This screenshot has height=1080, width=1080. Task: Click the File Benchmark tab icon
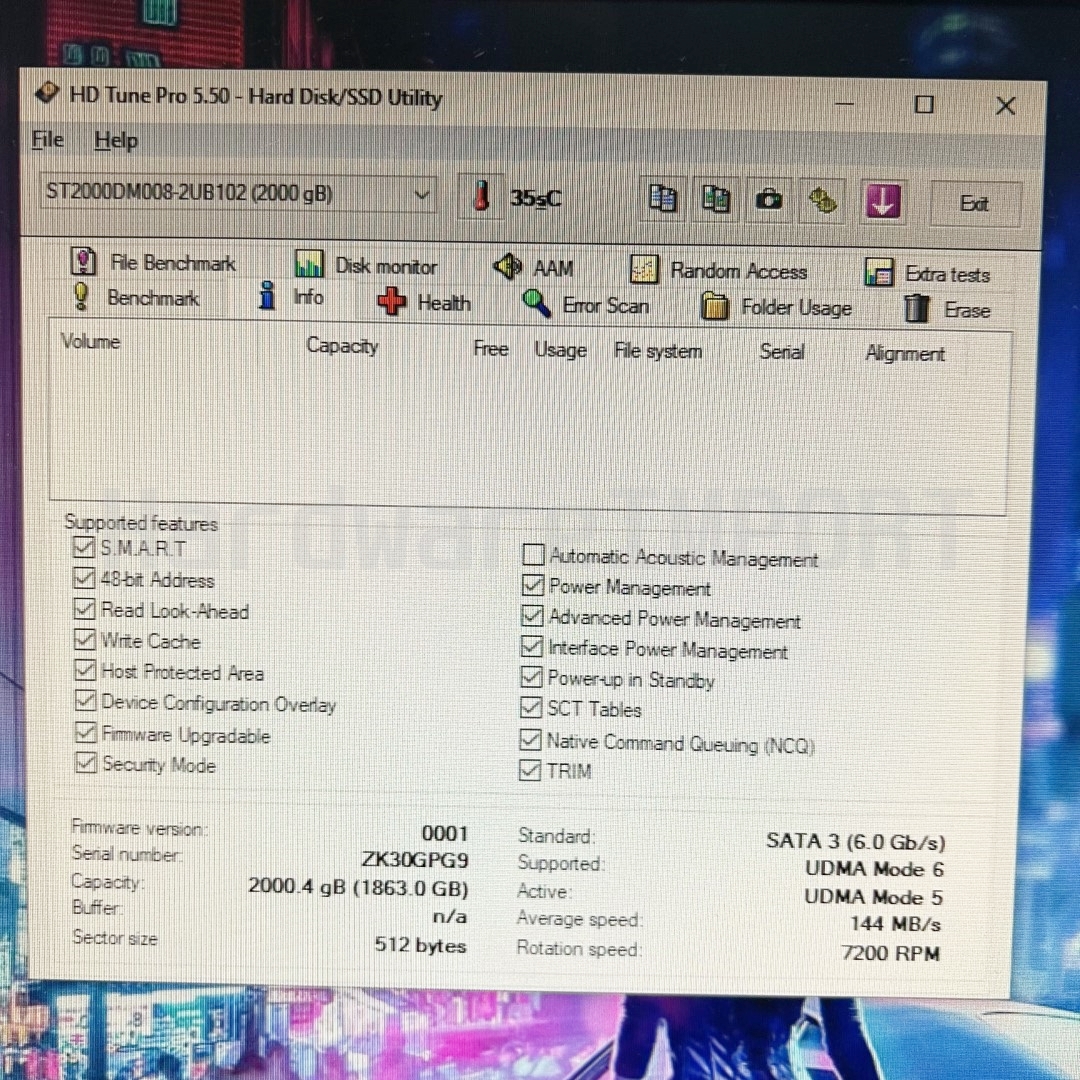pyautogui.click(x=83, y=261)
